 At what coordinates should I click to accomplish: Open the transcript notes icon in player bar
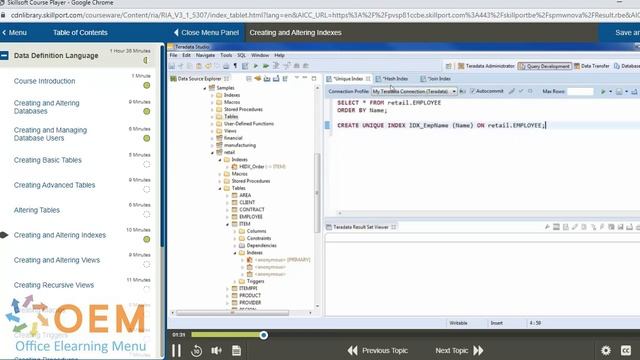(236, 350)
